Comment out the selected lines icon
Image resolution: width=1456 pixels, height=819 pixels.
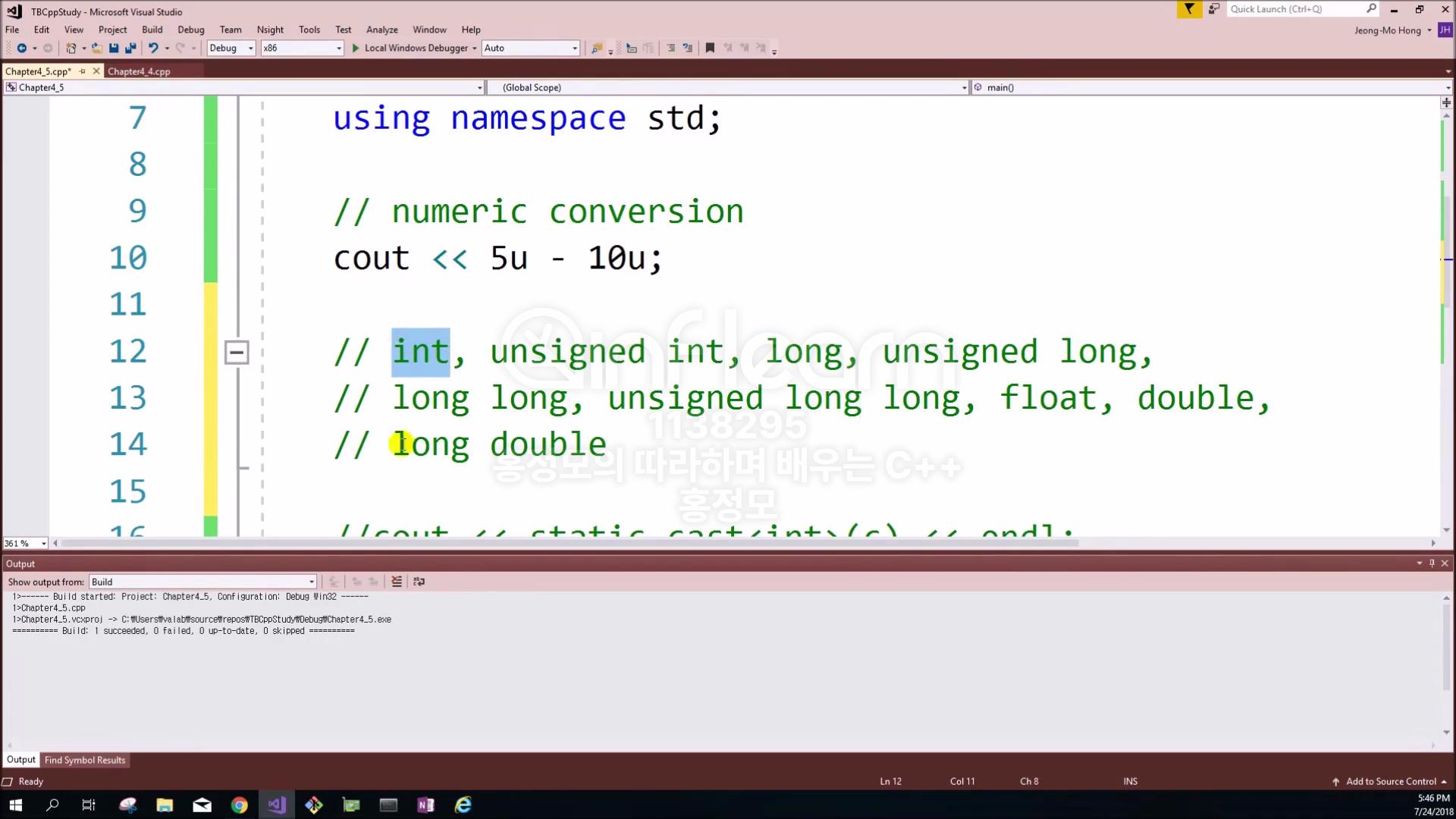[670, 48]
